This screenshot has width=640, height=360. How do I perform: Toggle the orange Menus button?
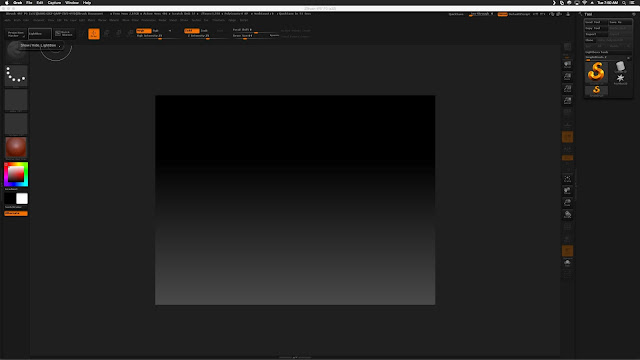click(502, 14)
